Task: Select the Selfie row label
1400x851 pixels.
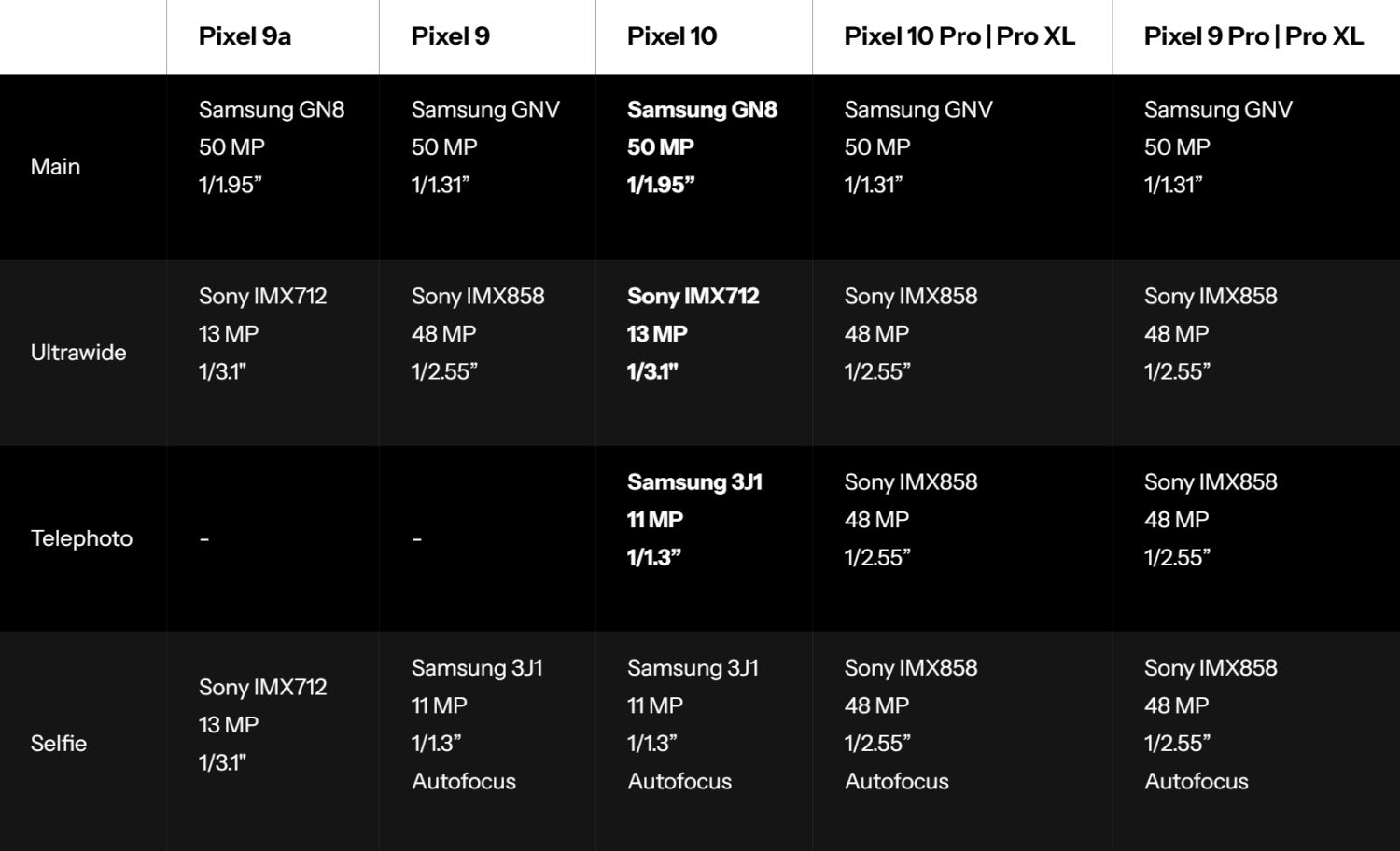Action: point(58,744)
